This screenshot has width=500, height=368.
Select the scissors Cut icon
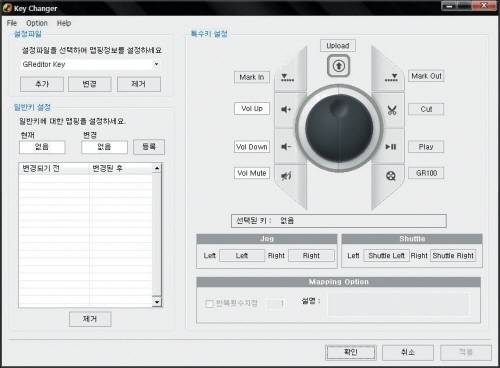(x=392, y=110)
